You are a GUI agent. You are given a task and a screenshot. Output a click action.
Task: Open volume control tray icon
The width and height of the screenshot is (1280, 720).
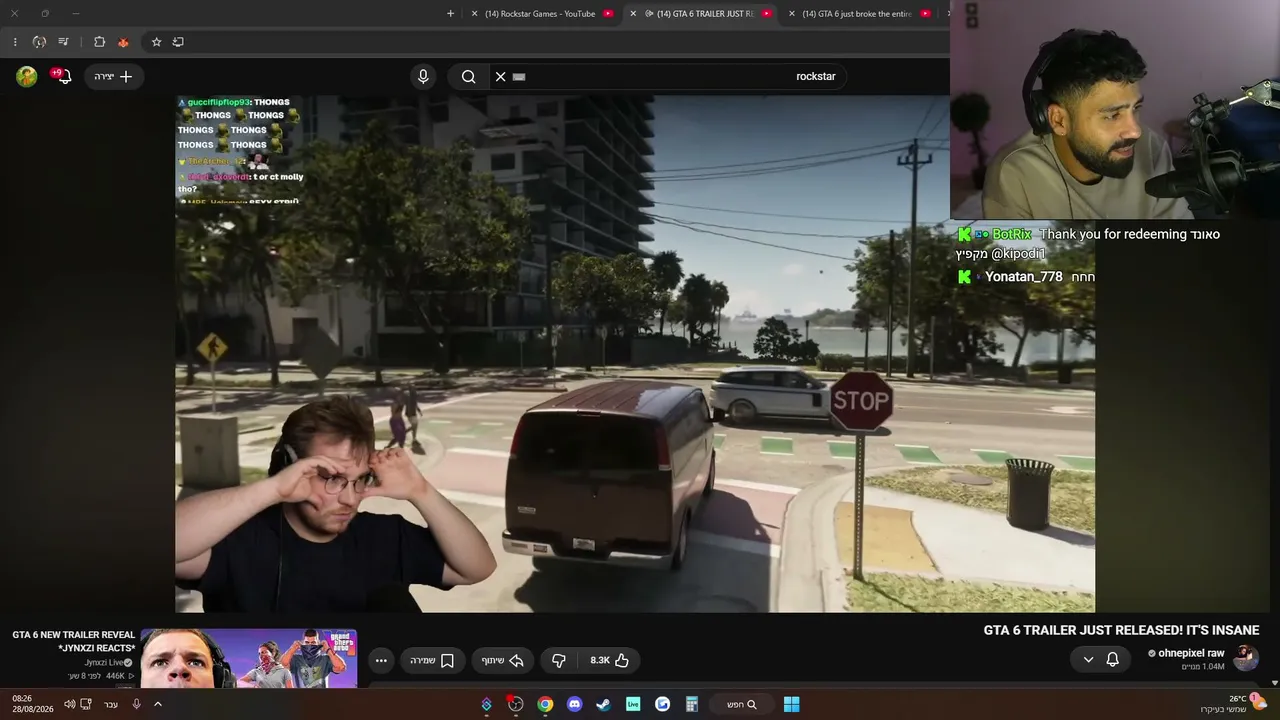click(69, 704)
